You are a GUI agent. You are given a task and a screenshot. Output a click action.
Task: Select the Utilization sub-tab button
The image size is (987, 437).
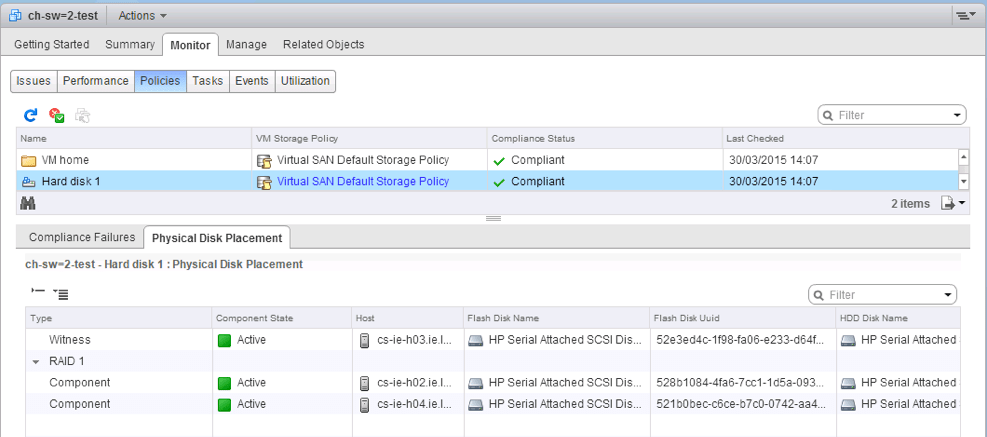(x=305, y=81)
